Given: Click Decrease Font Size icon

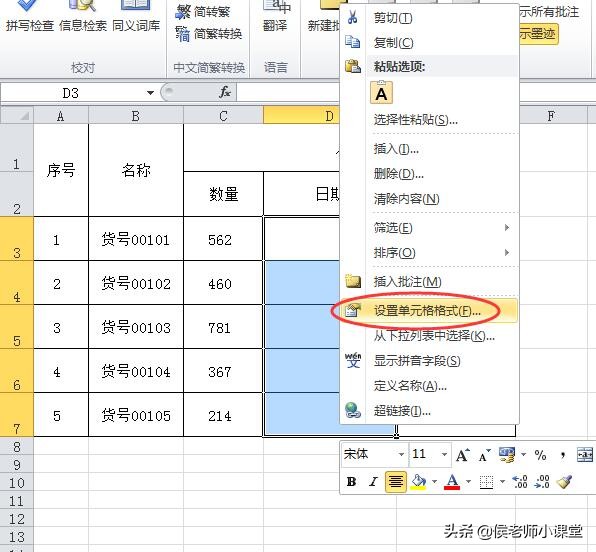Looking at the screenshot, I should (484, 455).
